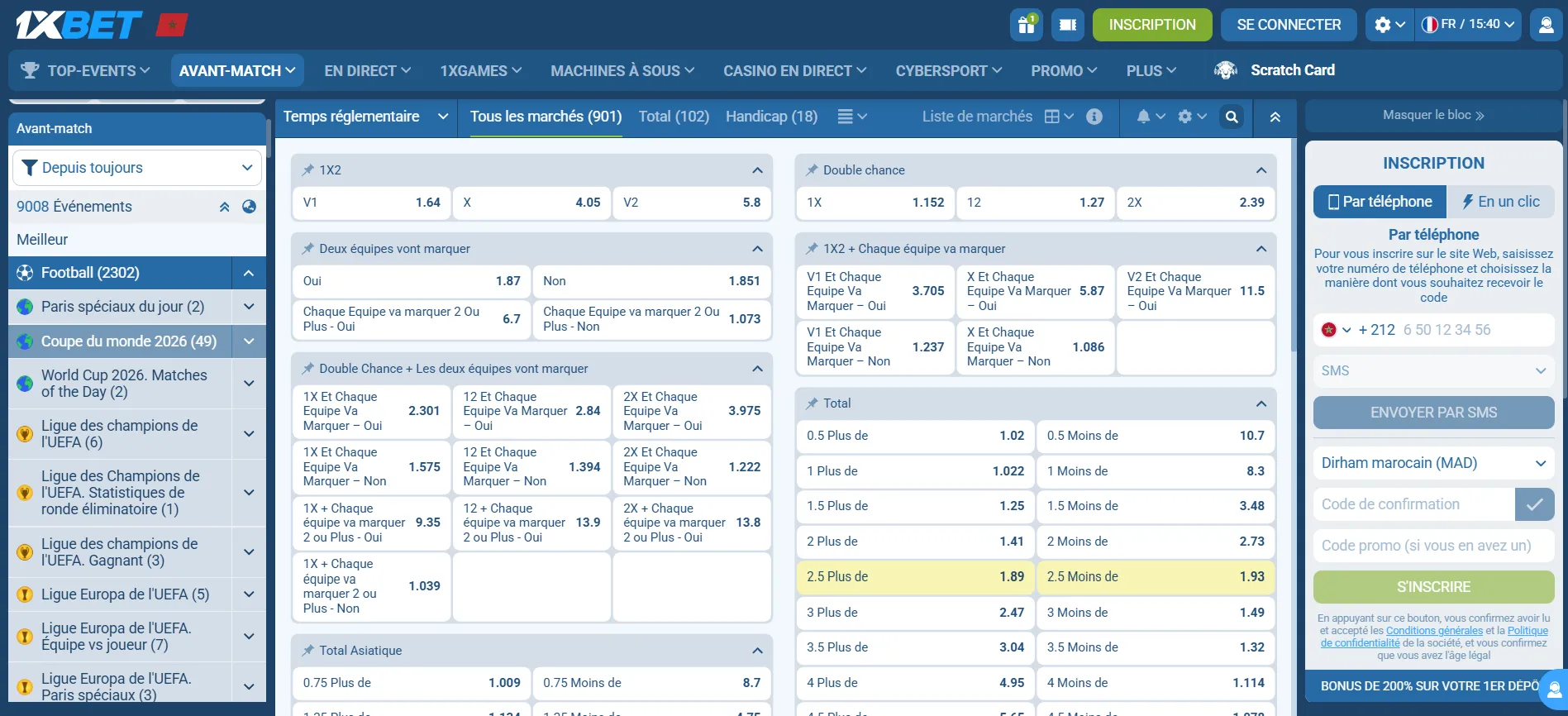The width and height of the screenshot is (1568, 716).
Task: Open Depuis toujours time filter dropdown
Action: coord(137,168)
